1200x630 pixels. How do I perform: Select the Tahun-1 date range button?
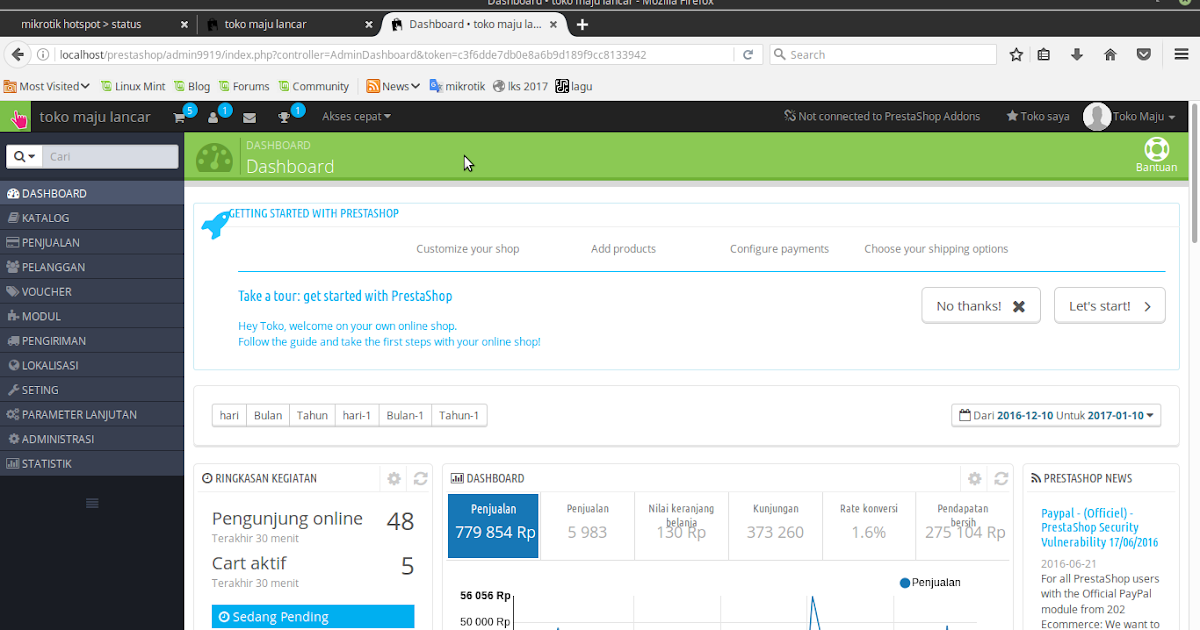click(459, 415)
